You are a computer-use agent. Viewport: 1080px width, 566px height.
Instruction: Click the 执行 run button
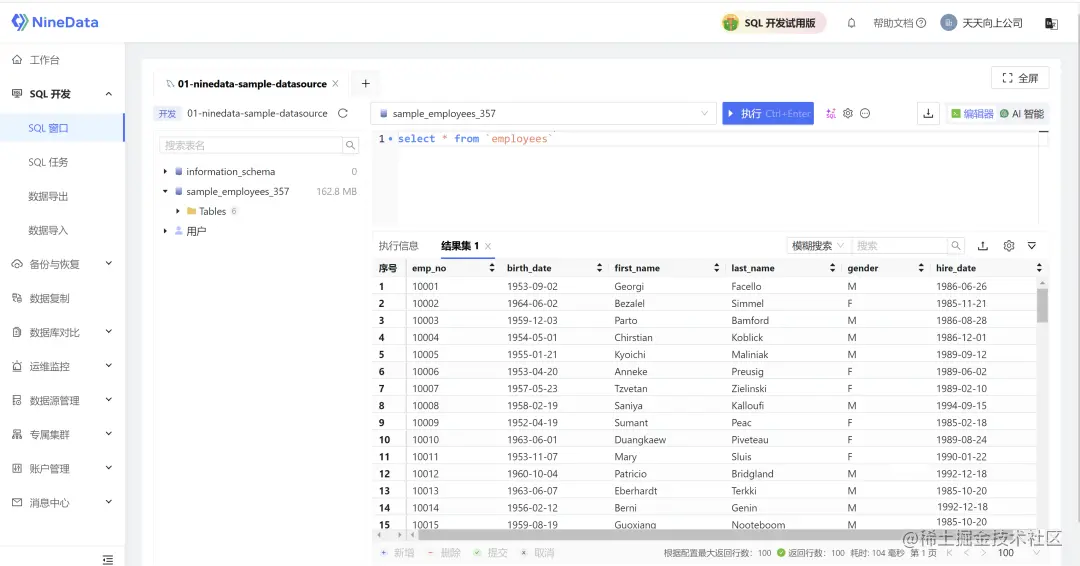768,114
